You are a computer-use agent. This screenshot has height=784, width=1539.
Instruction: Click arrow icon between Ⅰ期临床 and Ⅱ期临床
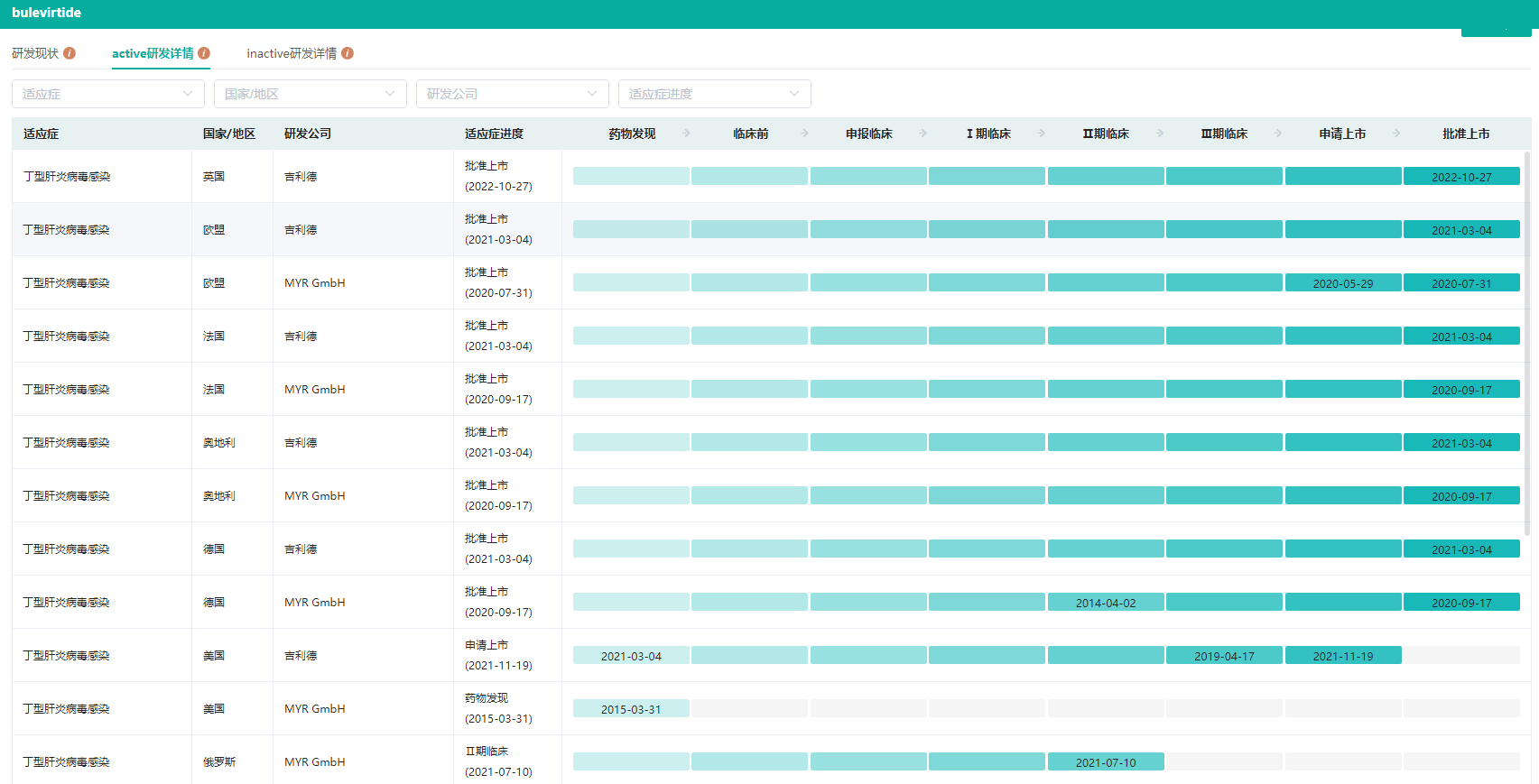pyautogui.click(x=1042, y=134)
